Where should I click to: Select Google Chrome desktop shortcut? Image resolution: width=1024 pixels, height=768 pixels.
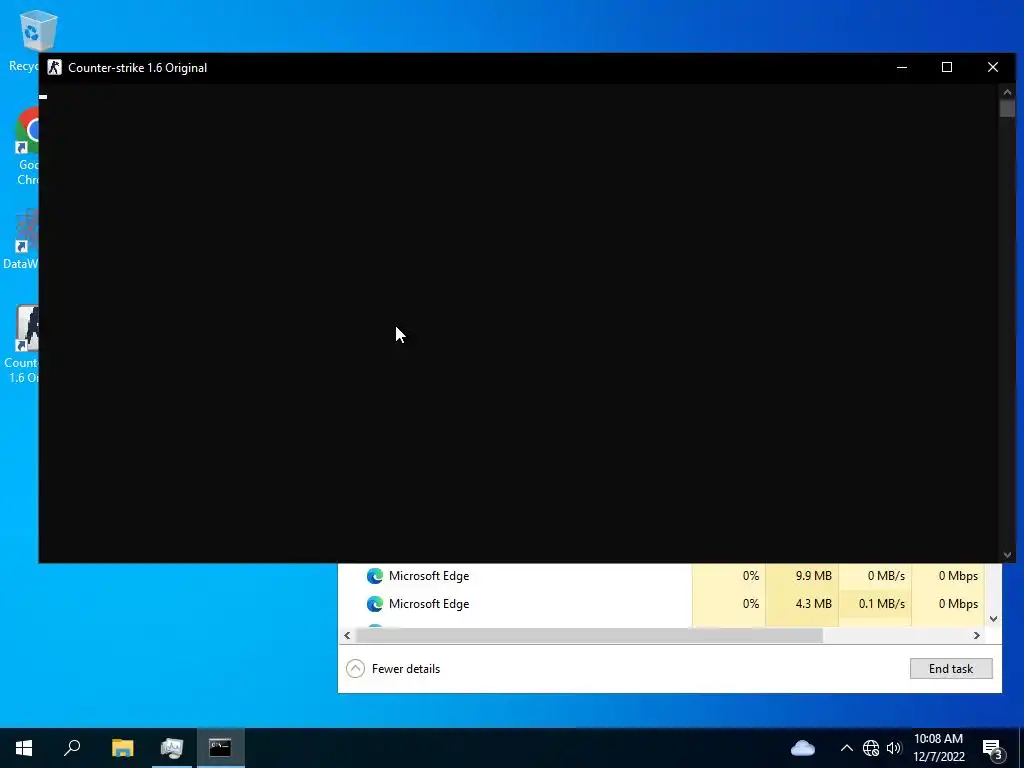[27, 146]
